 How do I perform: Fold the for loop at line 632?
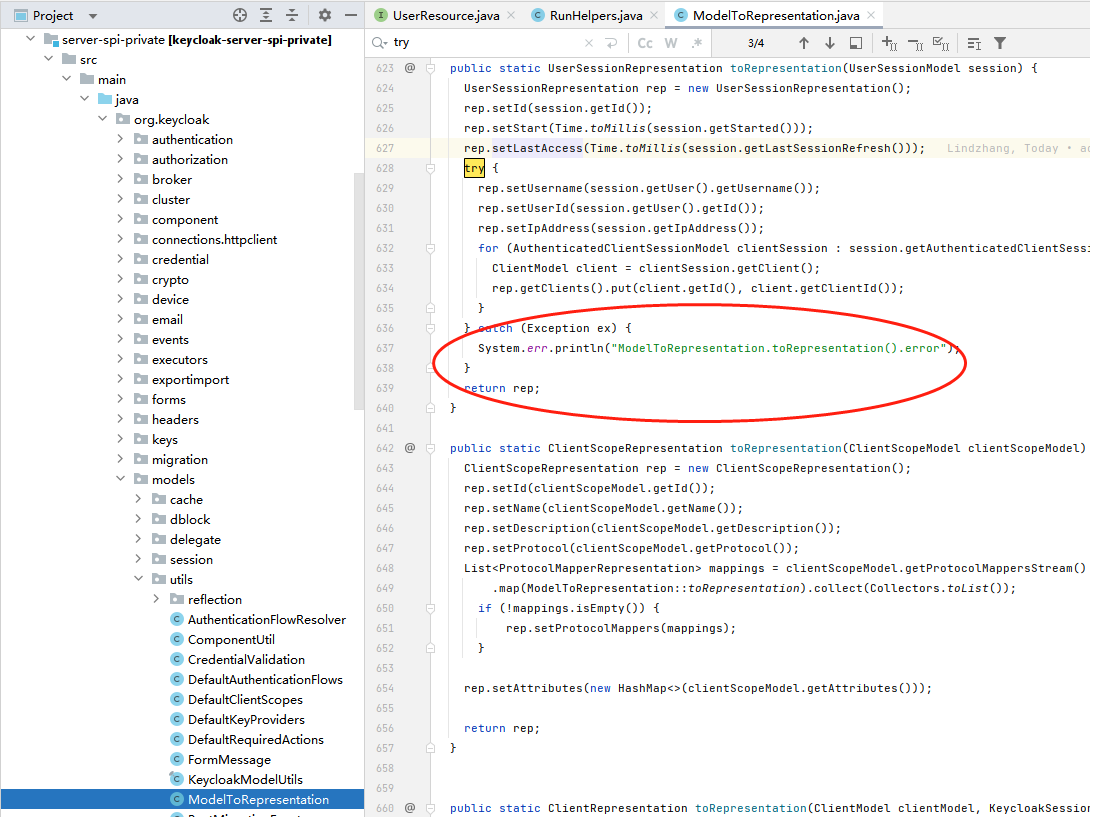pos(430,248)
